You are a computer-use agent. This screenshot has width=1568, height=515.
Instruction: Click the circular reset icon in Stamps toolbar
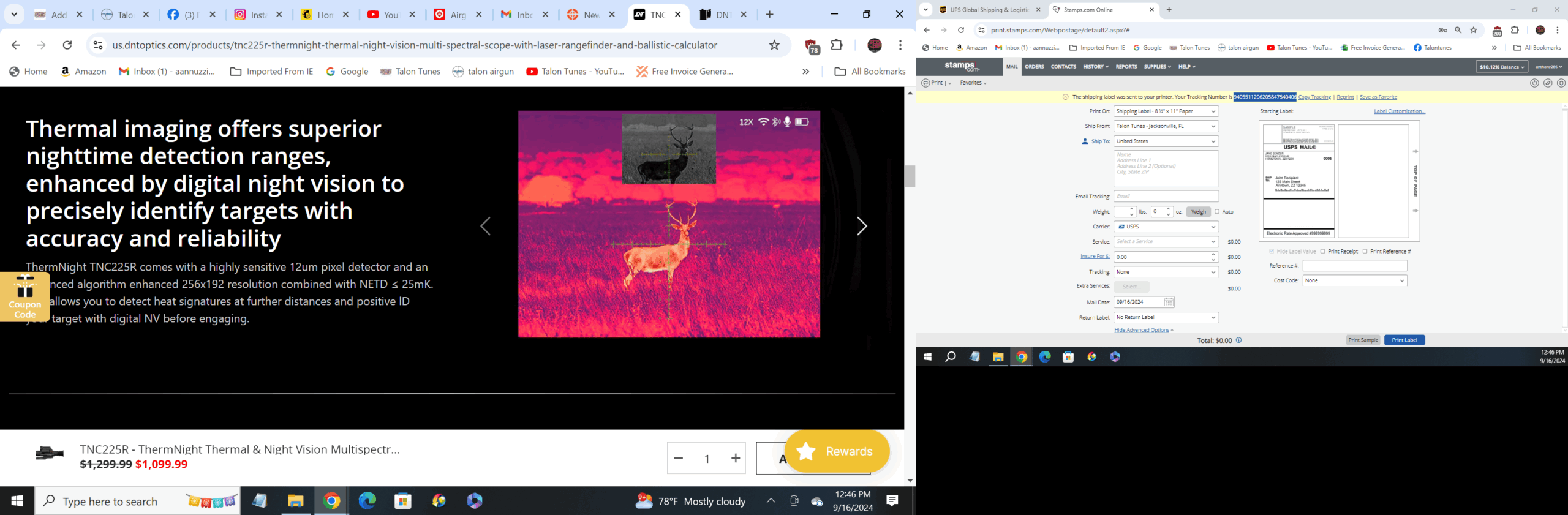coord(1534,83)
